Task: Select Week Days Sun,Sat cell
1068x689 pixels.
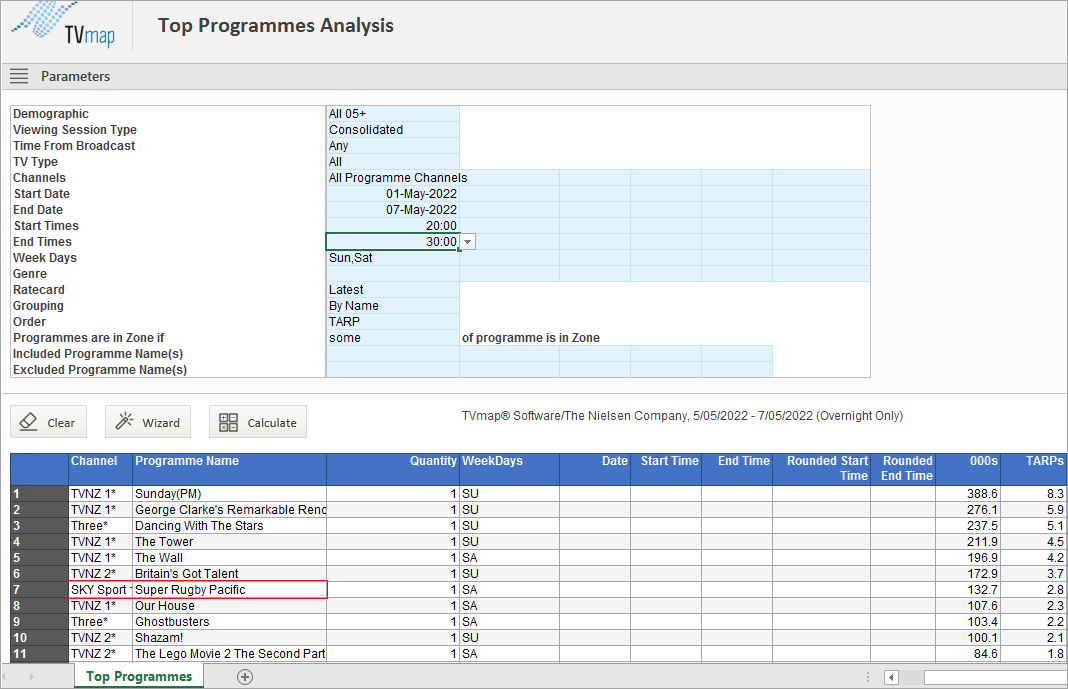Action: pyautogui.click(x=393, y=258)
